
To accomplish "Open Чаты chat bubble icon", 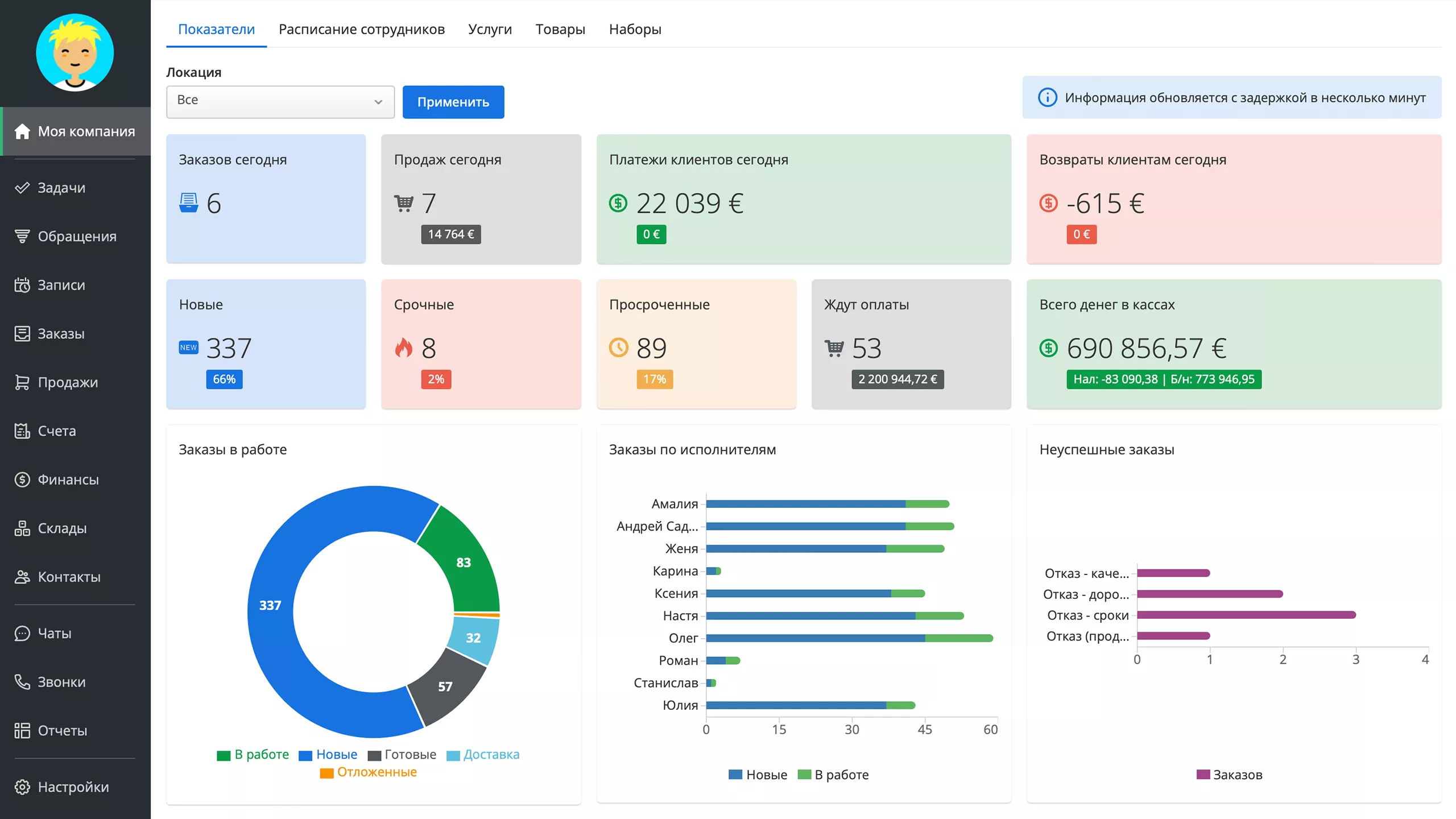I will tap(22, 633).
